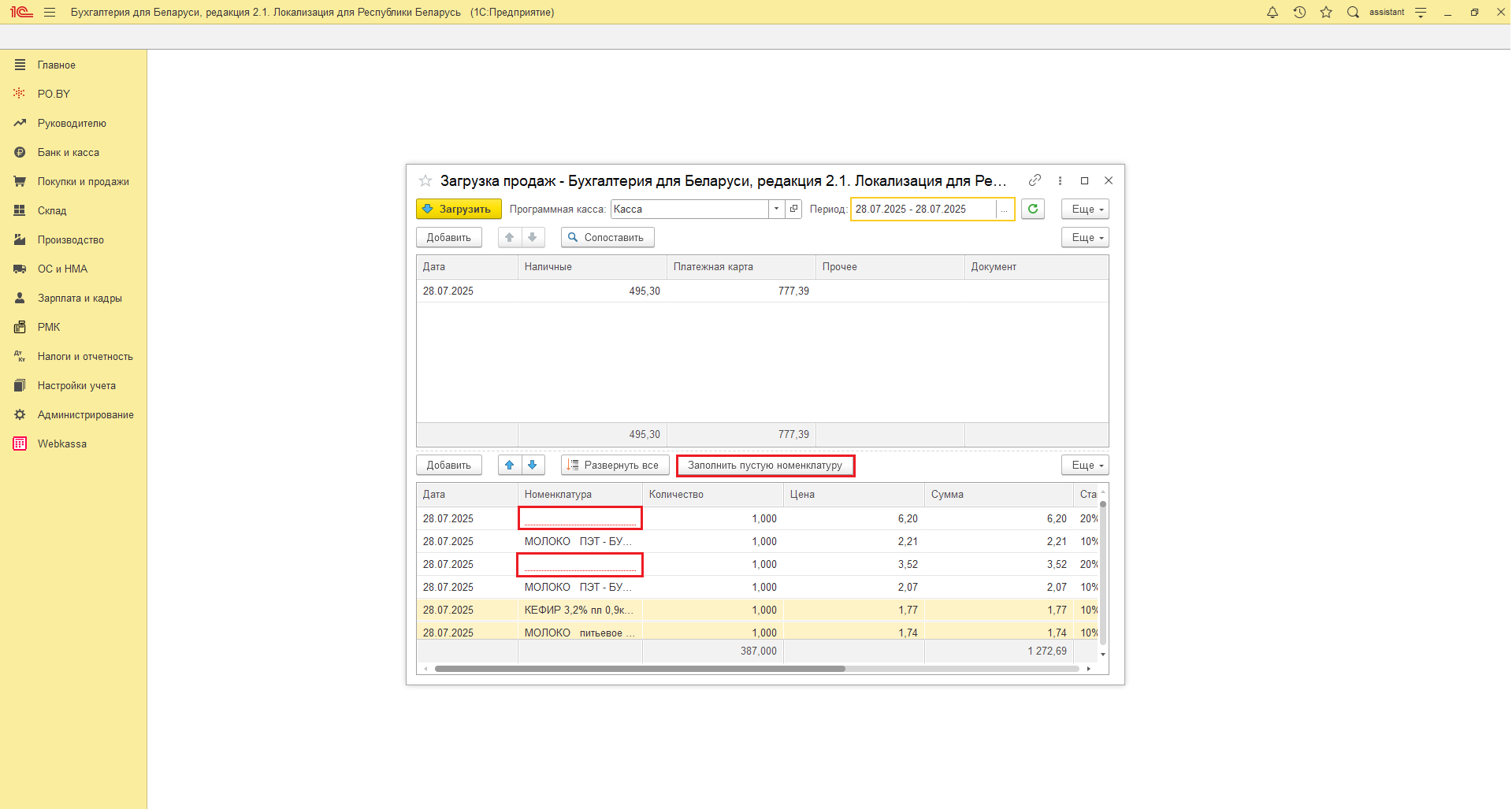This screenshot has height=809, width=1512.
Task: Open the notifications bell icon
Action: coord(1272,13)
